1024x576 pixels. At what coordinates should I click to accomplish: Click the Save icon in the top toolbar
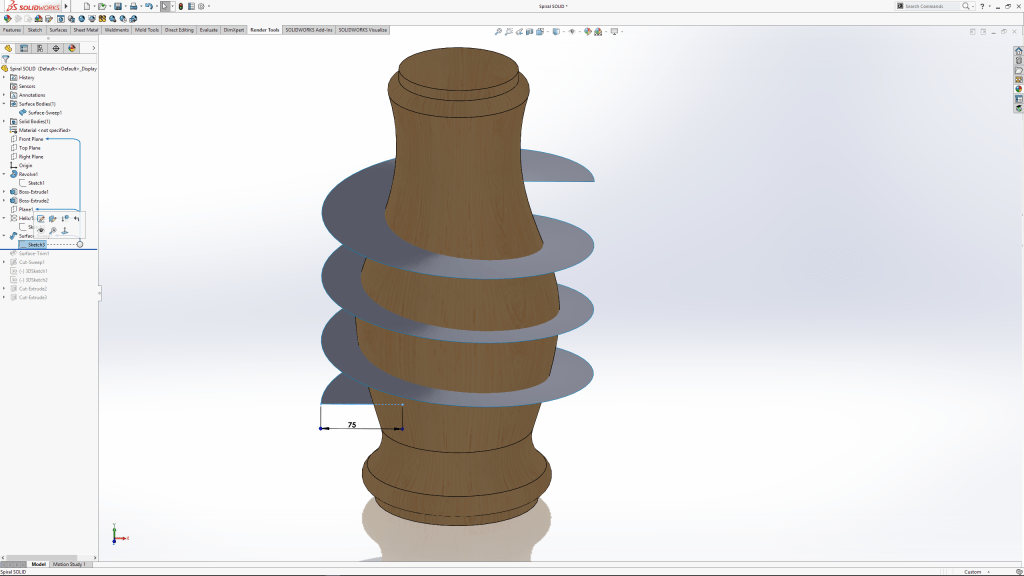tap(117, 6)
